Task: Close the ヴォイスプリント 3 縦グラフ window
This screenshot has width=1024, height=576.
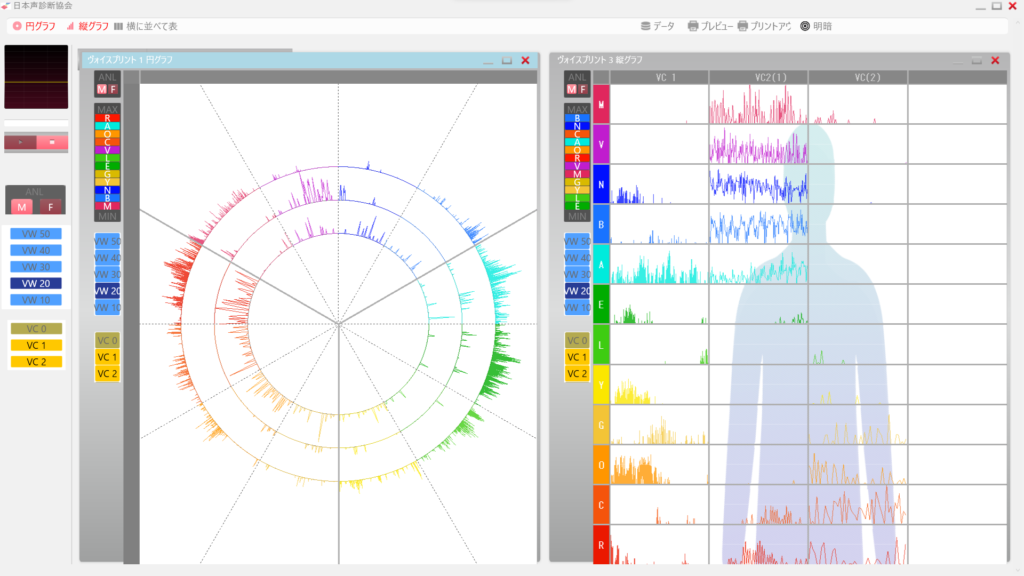Action: 995,60
